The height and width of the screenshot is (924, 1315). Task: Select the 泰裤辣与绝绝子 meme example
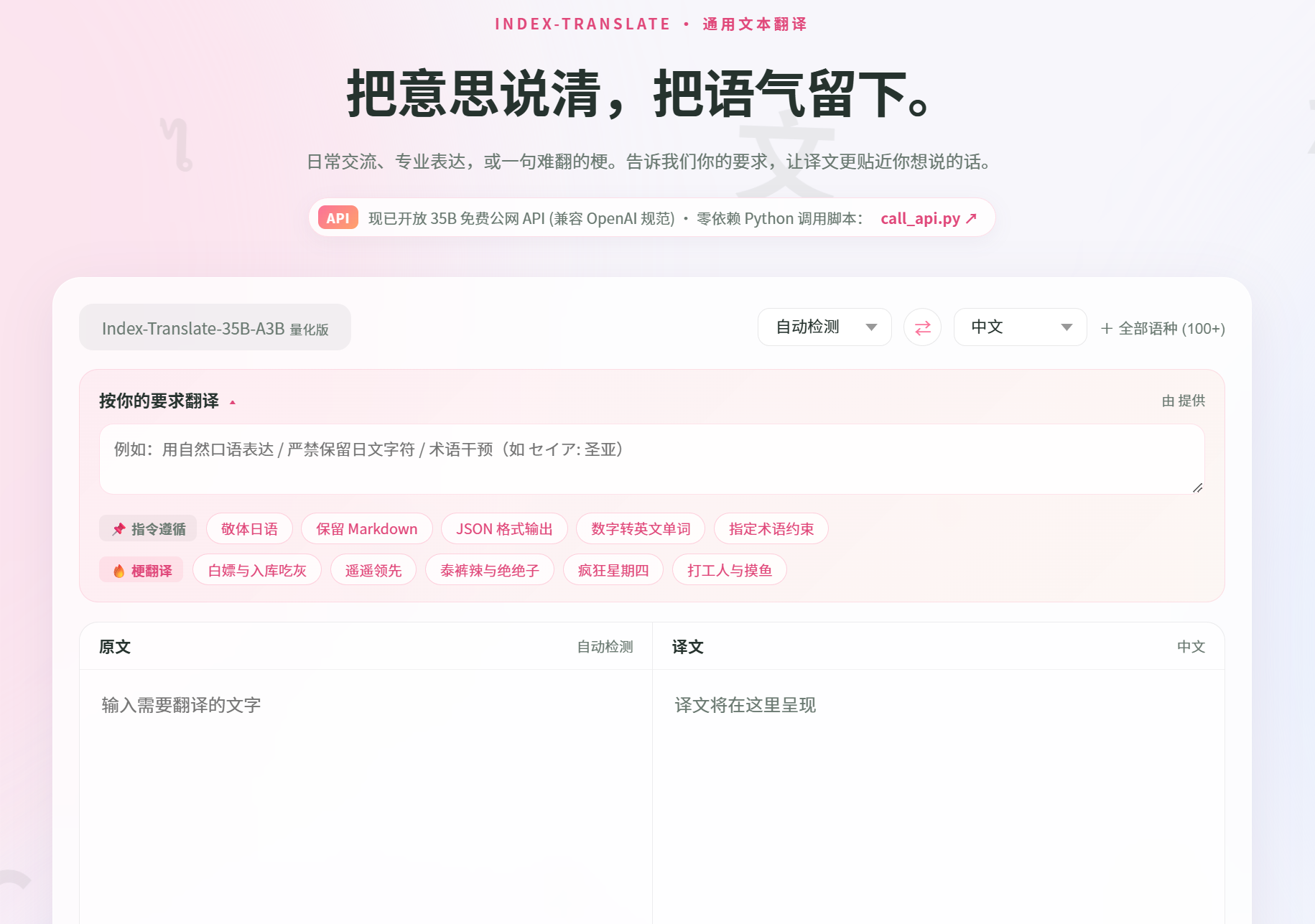pyautogui.click(x=490, y=570)
